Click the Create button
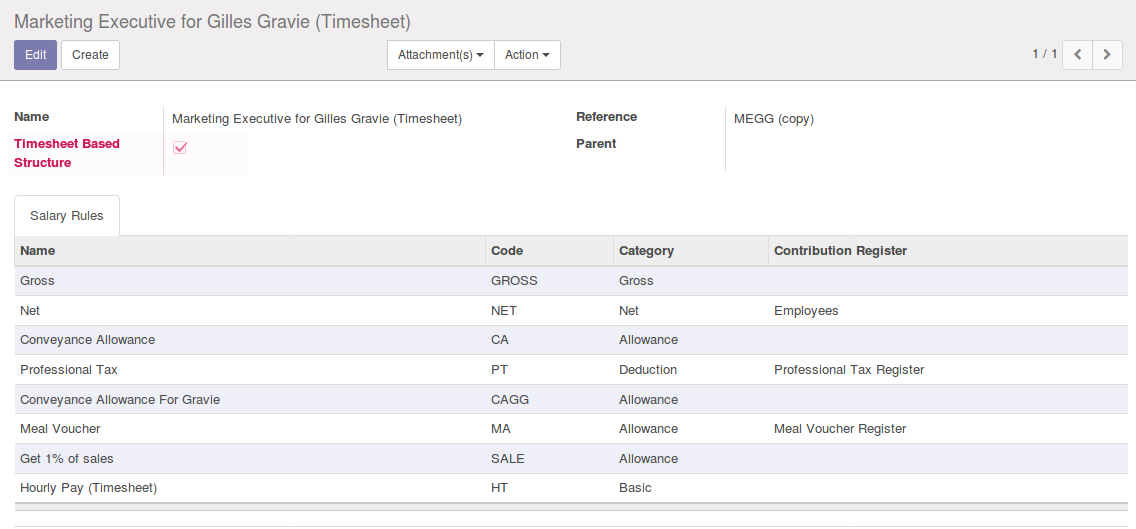Screen dimensions: 1136x529 pyautogui.click(x=90, y=55)
